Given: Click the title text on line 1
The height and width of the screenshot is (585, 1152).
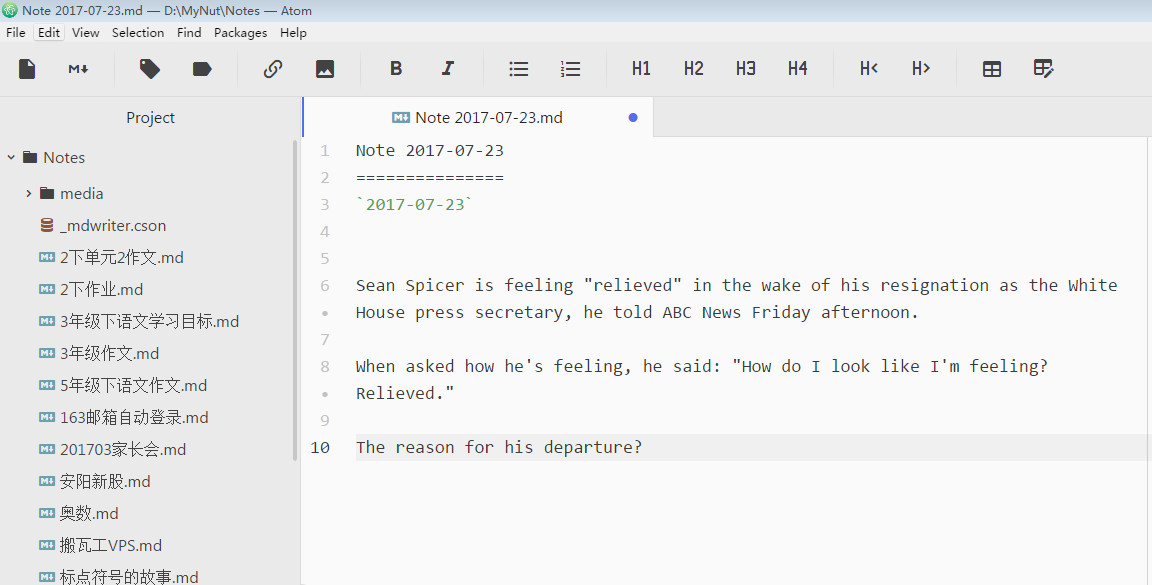Looking at the screenshot, I should [430, 151].
